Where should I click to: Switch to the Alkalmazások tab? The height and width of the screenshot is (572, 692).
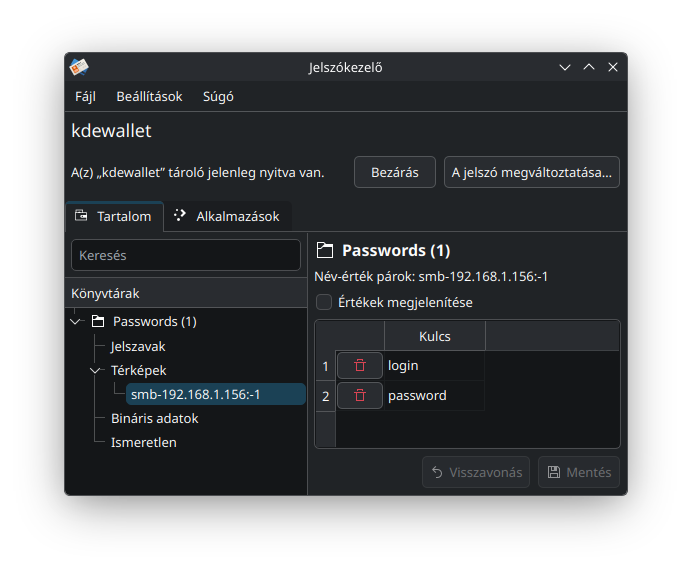(228, 216)
